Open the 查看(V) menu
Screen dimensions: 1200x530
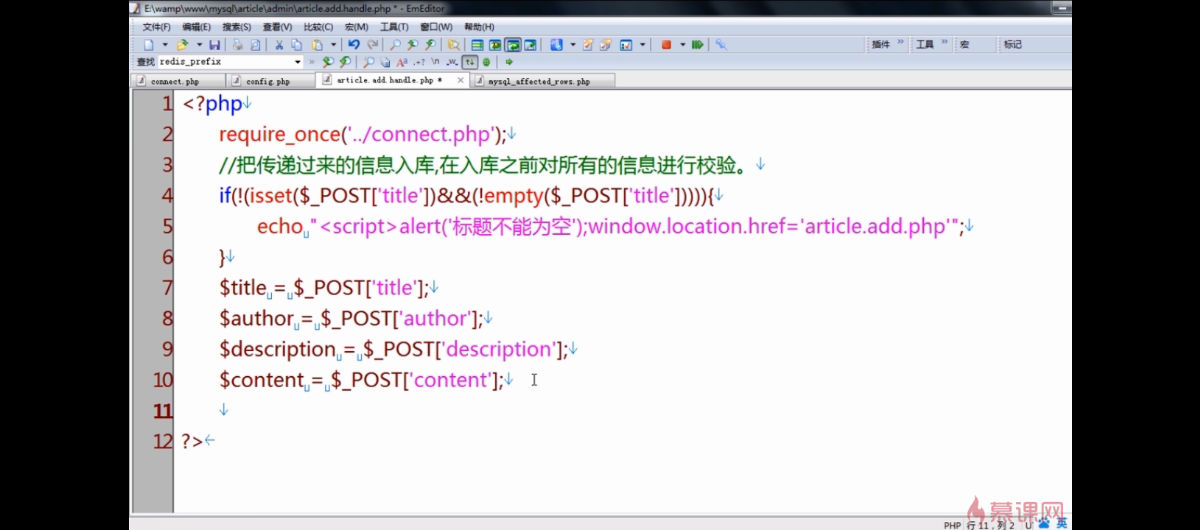tap(277, 27)
